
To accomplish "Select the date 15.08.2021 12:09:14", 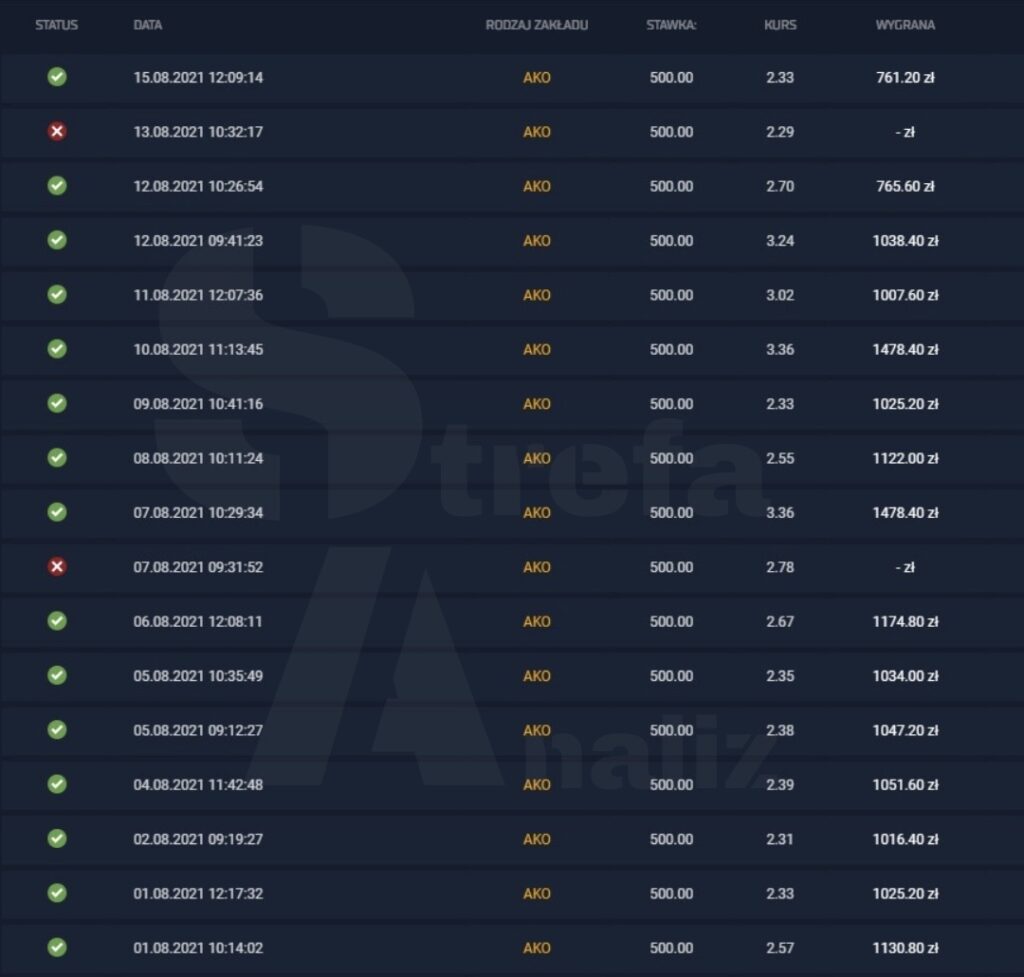I will click(x=199, y=78).
